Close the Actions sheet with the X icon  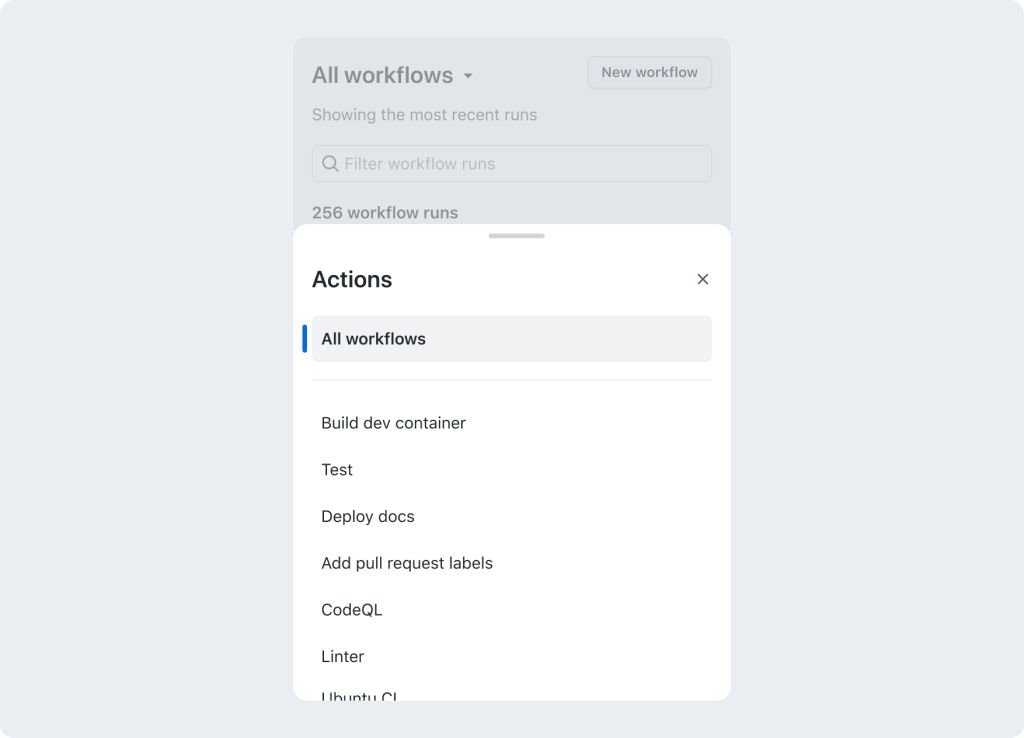(702, 279)
